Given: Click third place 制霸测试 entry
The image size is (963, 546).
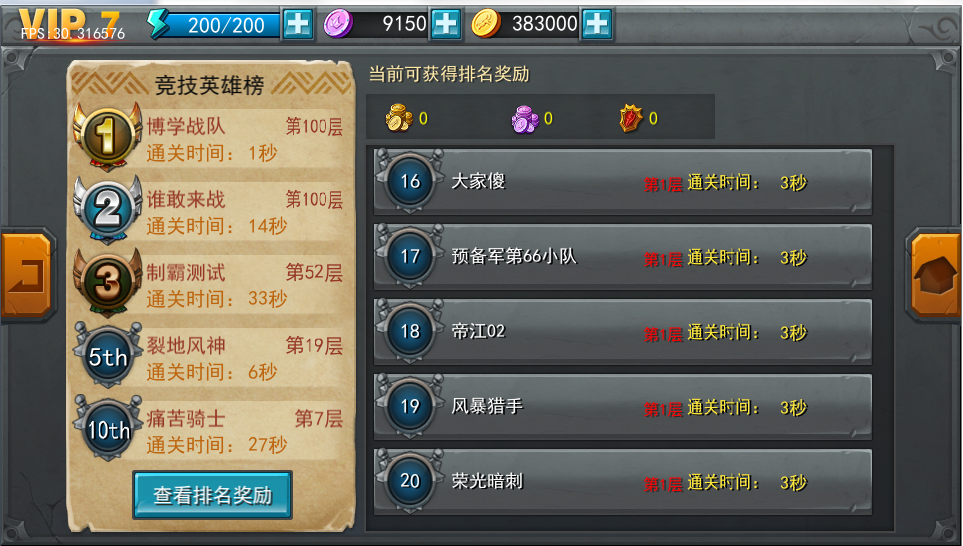Looking at the screenshot, I should (212, 284).
